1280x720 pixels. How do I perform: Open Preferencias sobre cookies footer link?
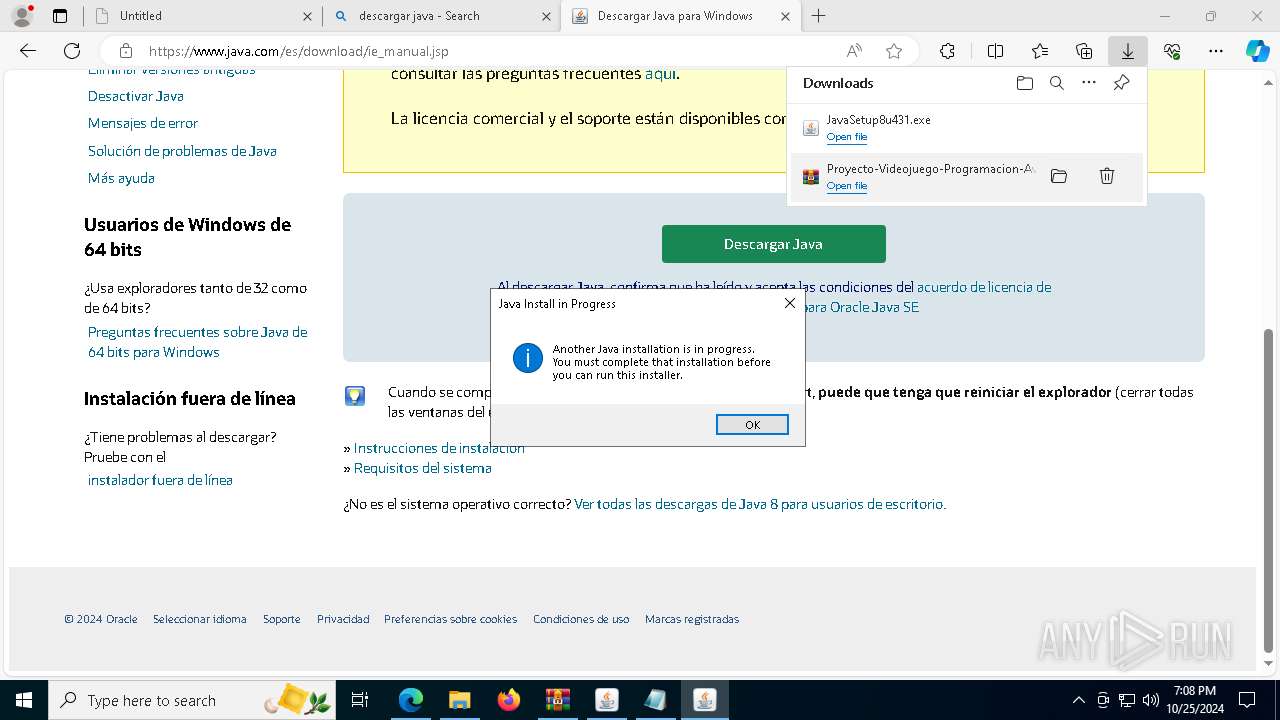tap(451, 619)
